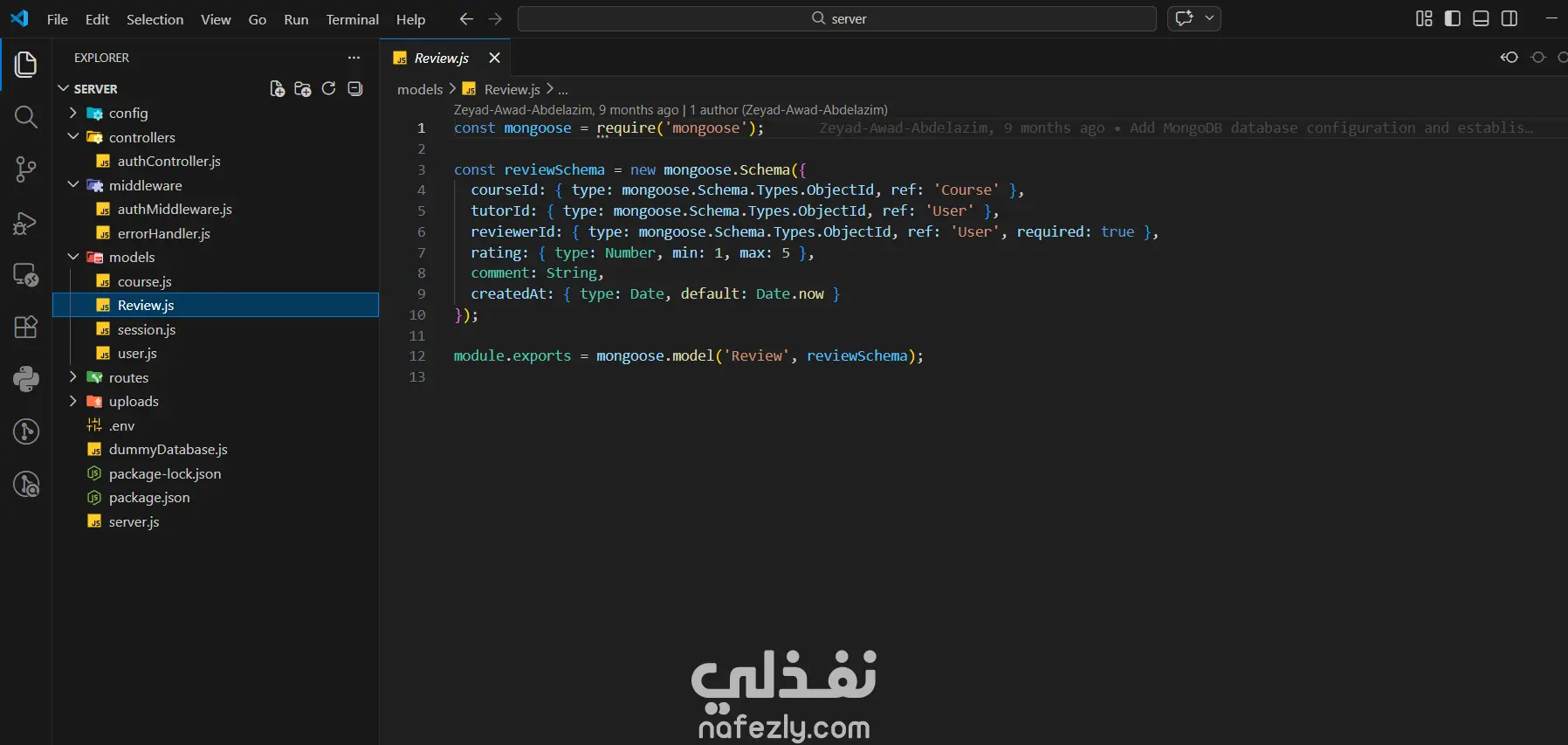Viewport: 1568px width, 745px height.
Task: Collapse the models folder
Action: point(73,257)
